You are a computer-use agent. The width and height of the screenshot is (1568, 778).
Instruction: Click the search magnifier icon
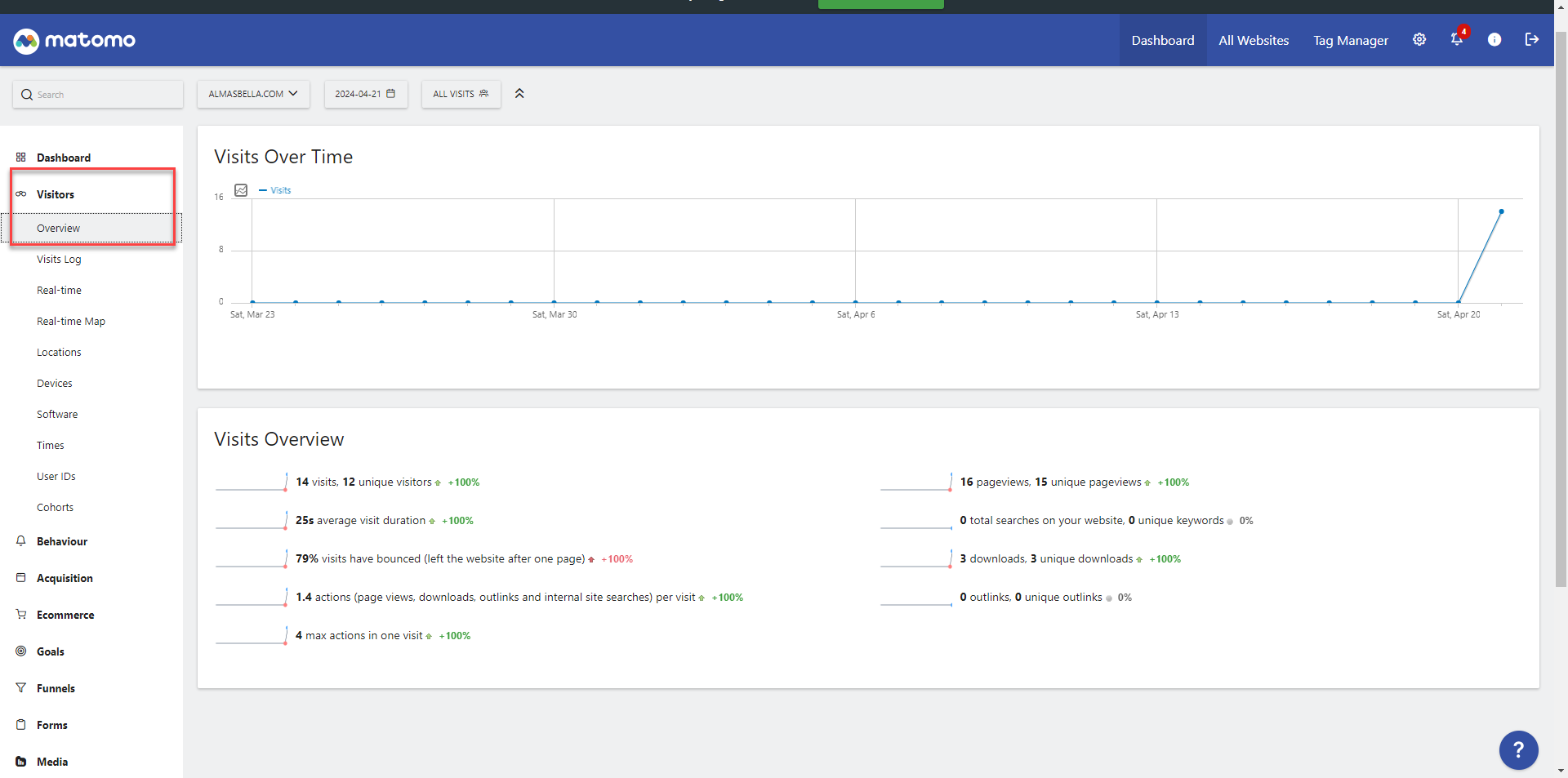pyautogui.click(x=27, y=95)
